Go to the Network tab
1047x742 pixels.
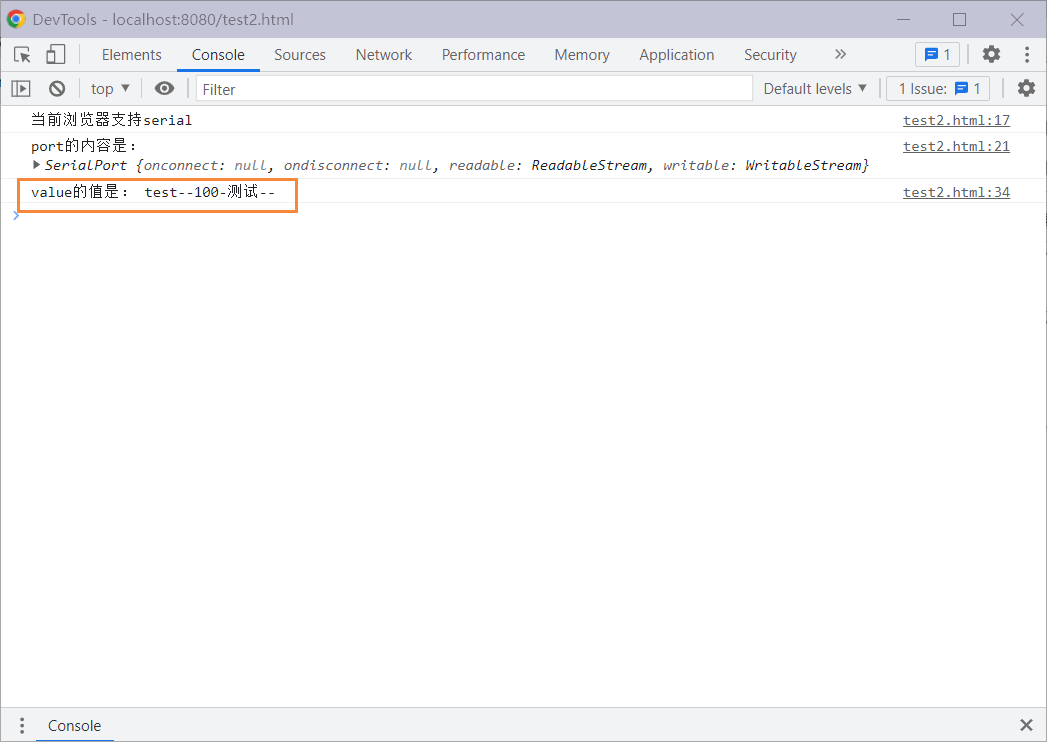(384, 55)
